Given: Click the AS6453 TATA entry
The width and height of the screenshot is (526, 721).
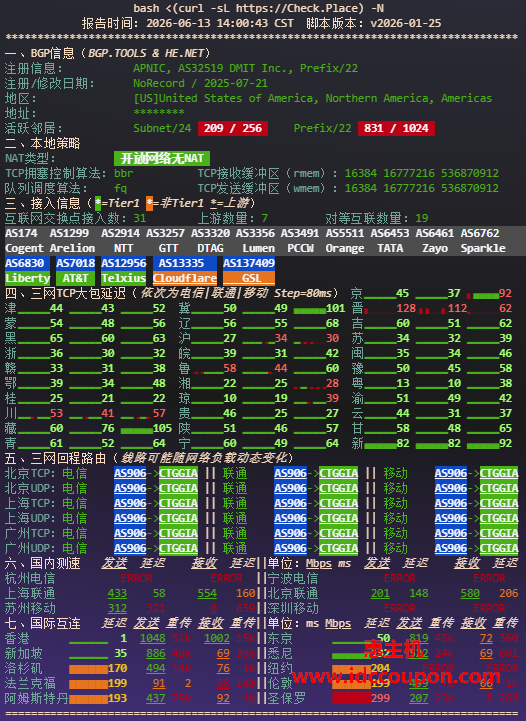Looking at the screenshot, I should click(390, 241).
